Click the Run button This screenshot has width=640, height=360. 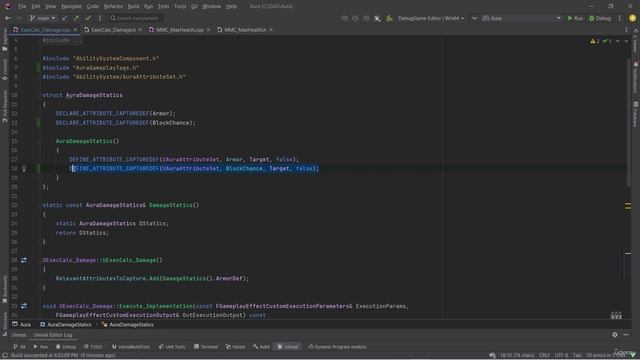tap(576, 18)
